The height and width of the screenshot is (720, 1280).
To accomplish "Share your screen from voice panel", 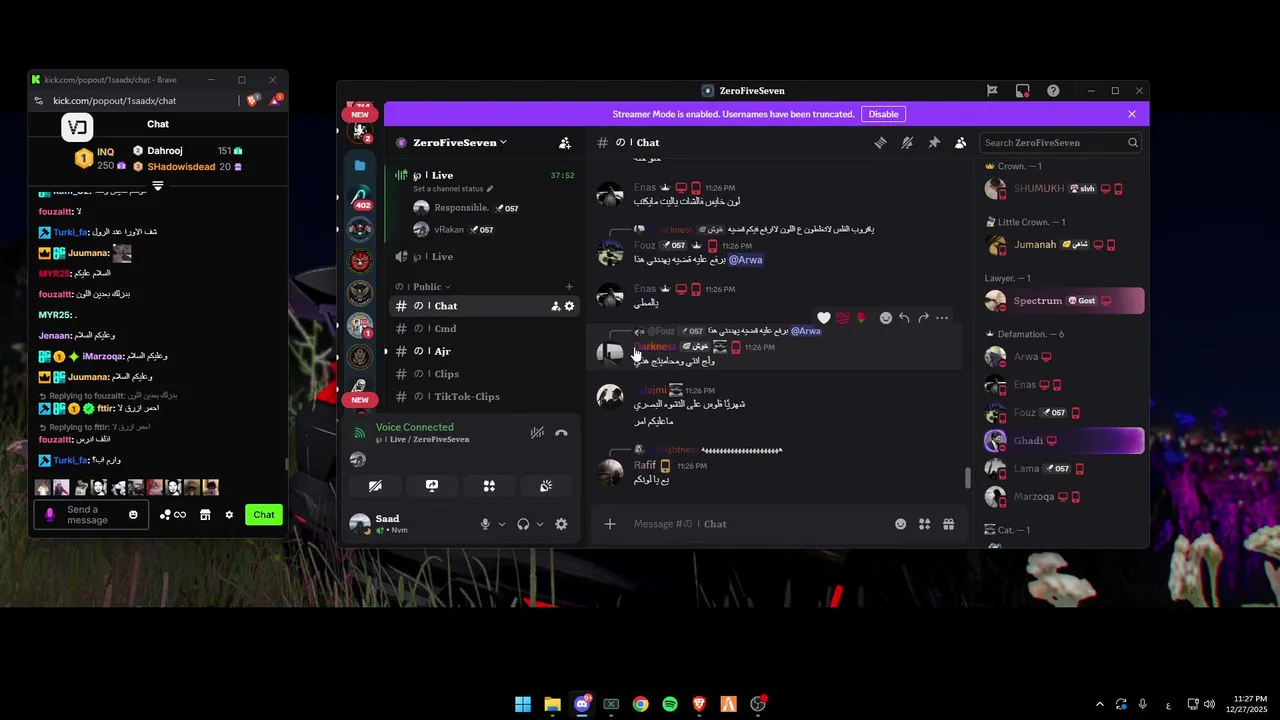I will 432,486.
